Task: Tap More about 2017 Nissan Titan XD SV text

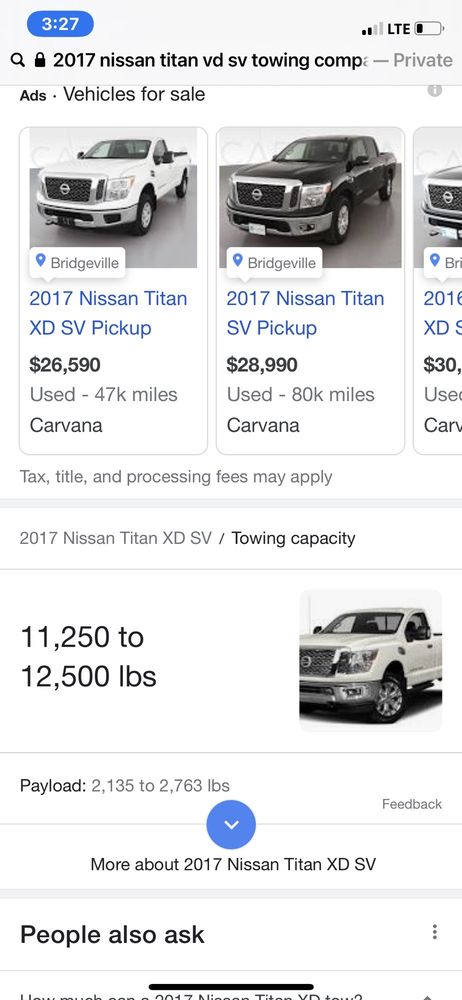Action: (x=233, y=865)
